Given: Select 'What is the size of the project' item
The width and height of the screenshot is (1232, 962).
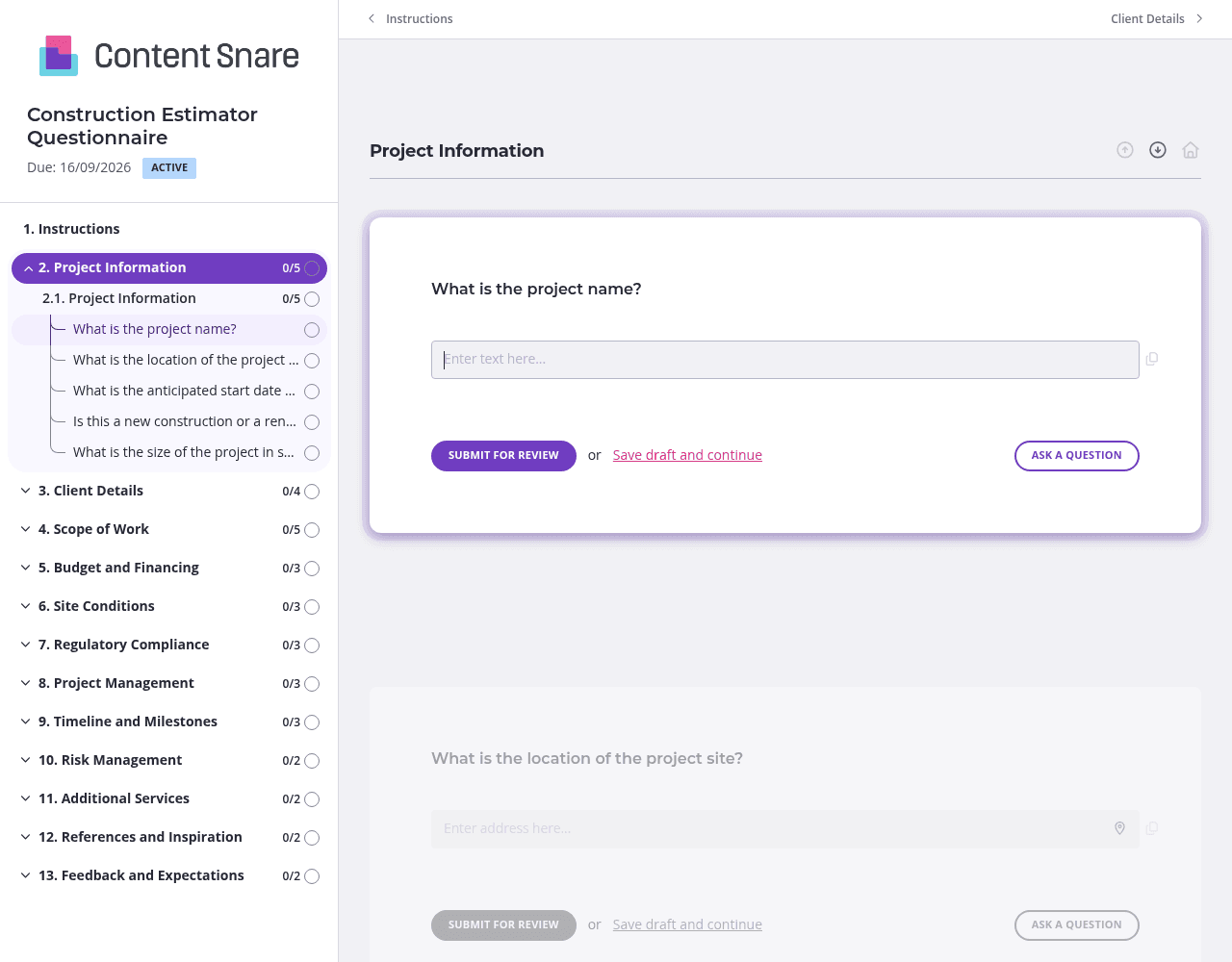Looking at the screenshot, I should pyautogui.click(x=184, y=452).
